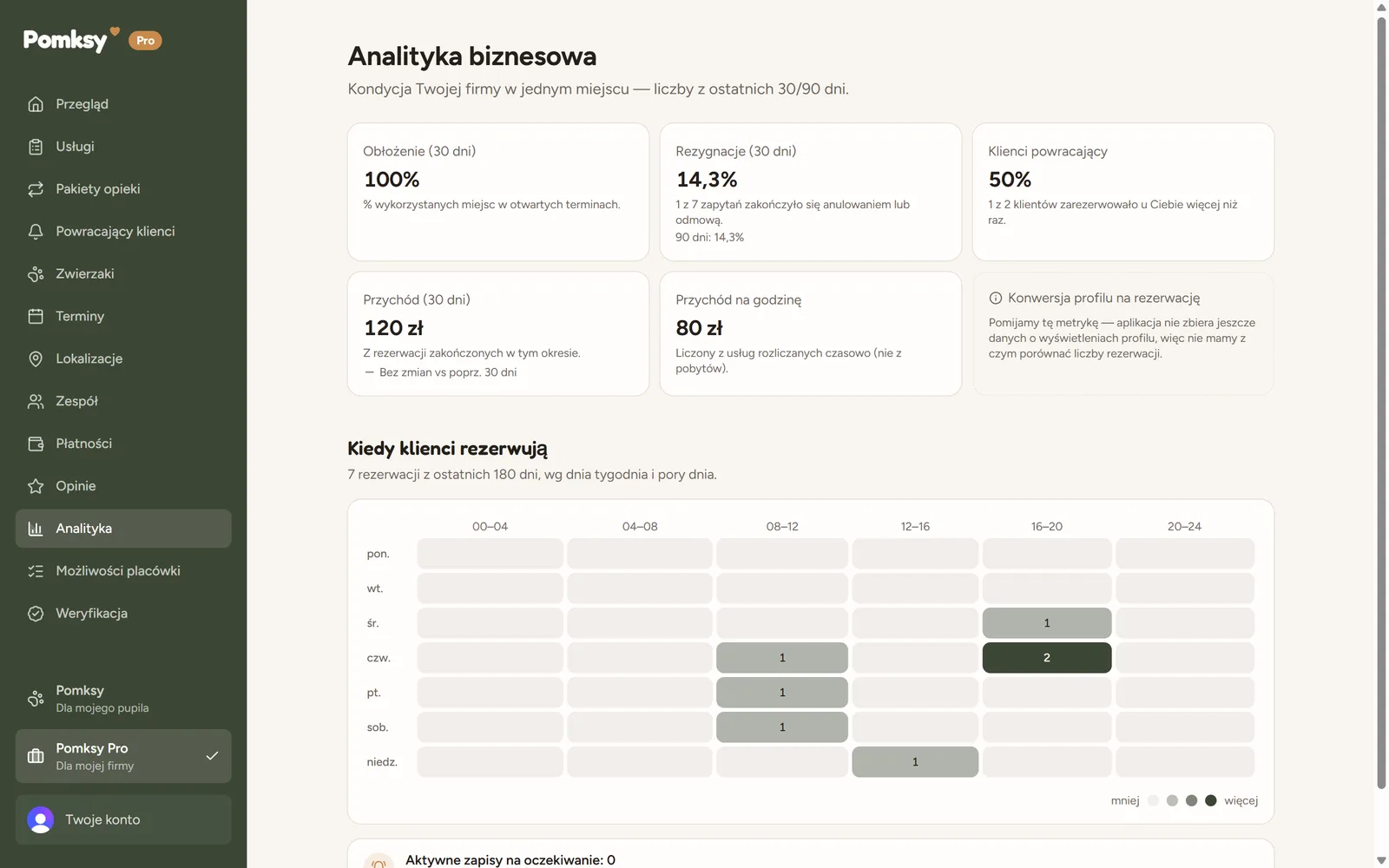
Task: Open Pakiety opieki section
Action: tap(123, 189)
